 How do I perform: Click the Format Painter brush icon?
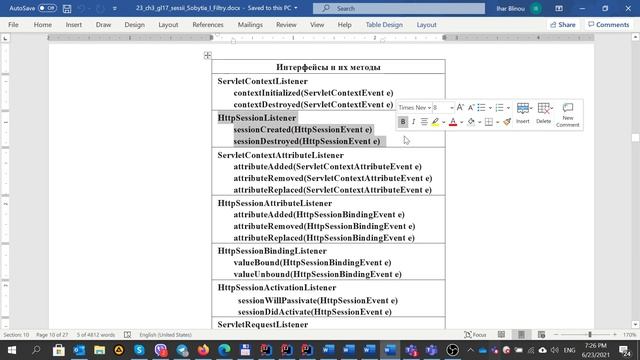click(507, 122)
